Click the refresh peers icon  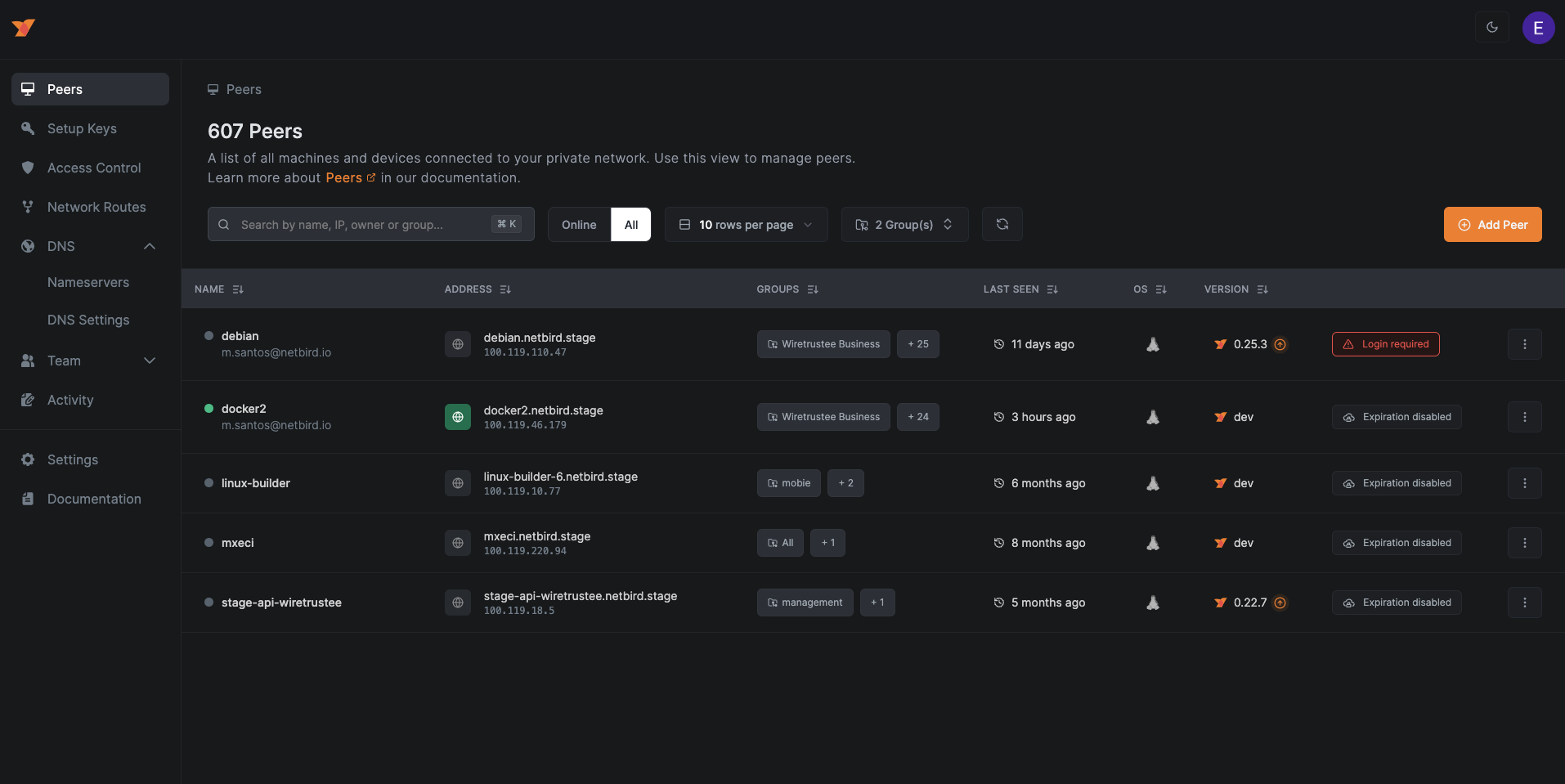coord(1002,224)
